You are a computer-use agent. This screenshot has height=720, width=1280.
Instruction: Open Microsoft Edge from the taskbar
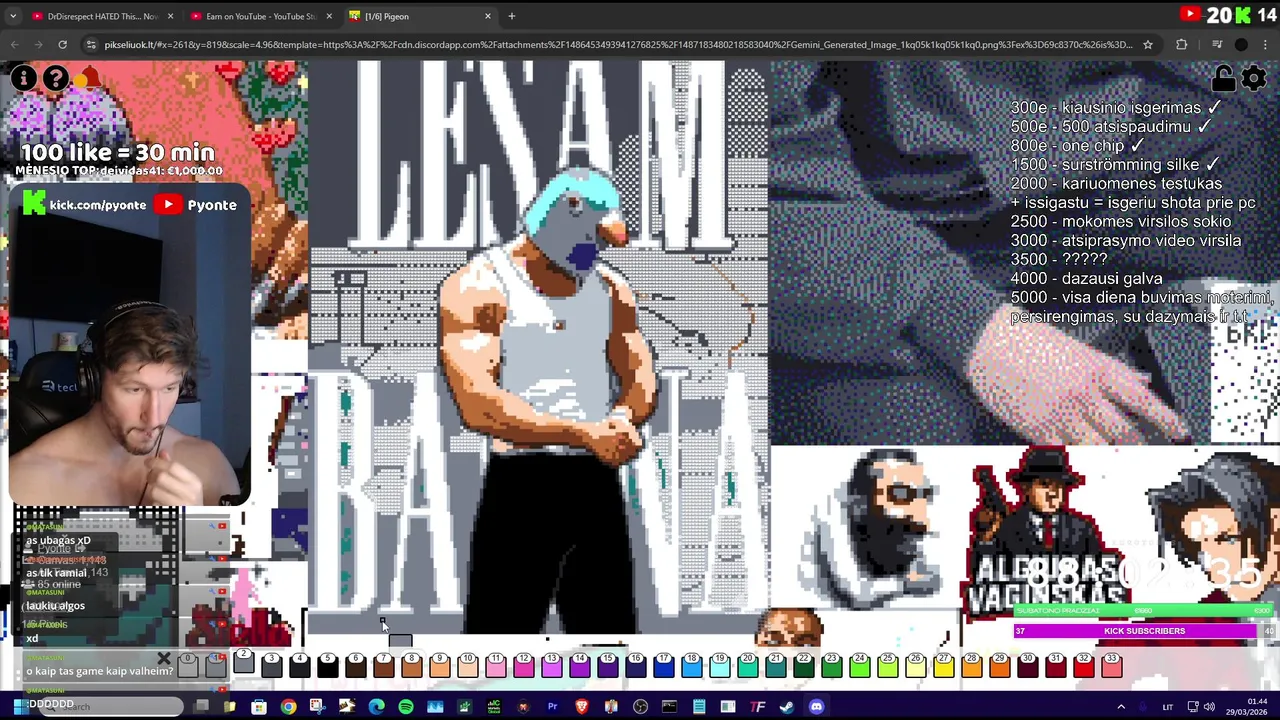tap(376, 707)
